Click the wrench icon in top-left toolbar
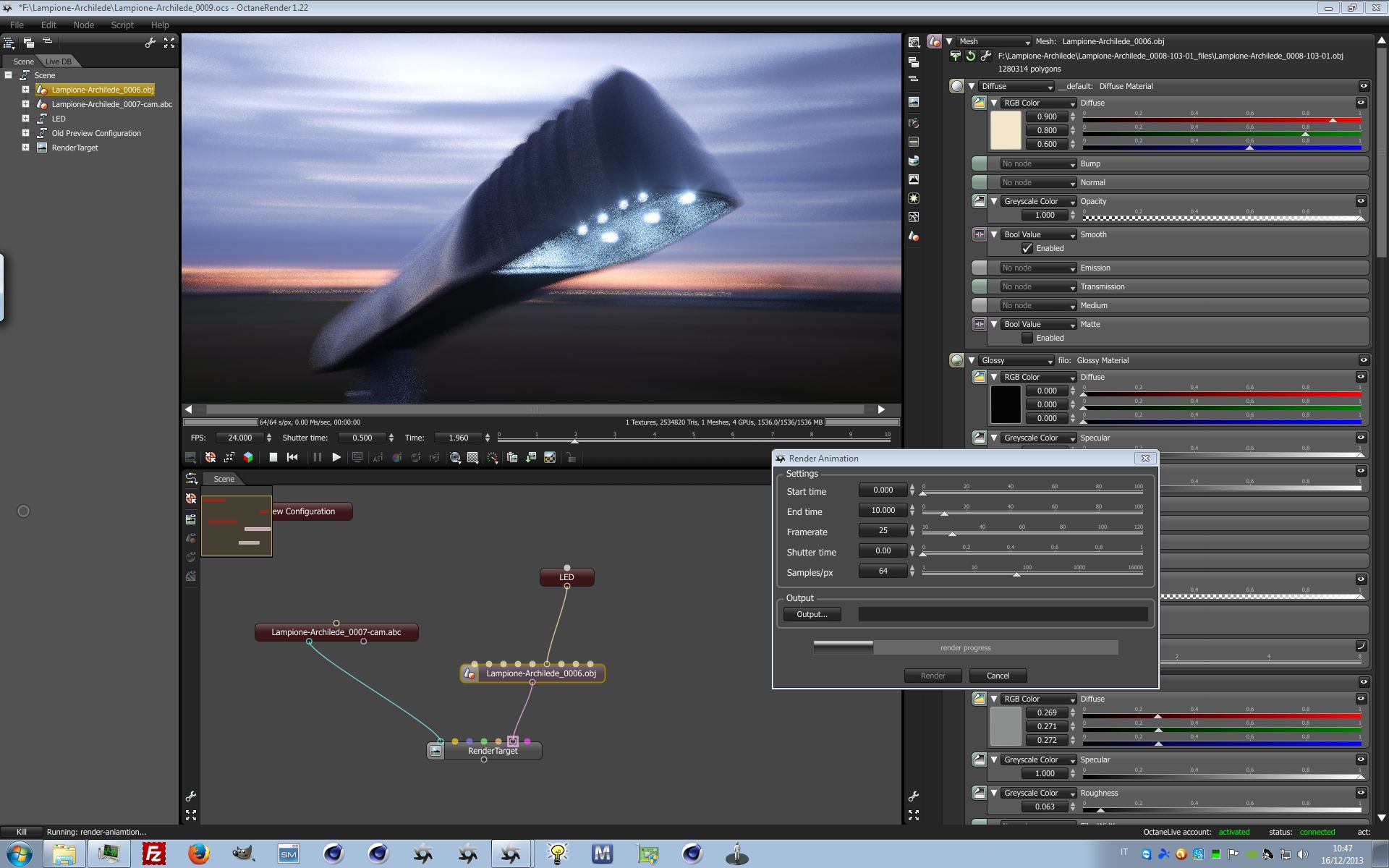This screenshot has height=868, width=1389. click(x=150, y=43)
